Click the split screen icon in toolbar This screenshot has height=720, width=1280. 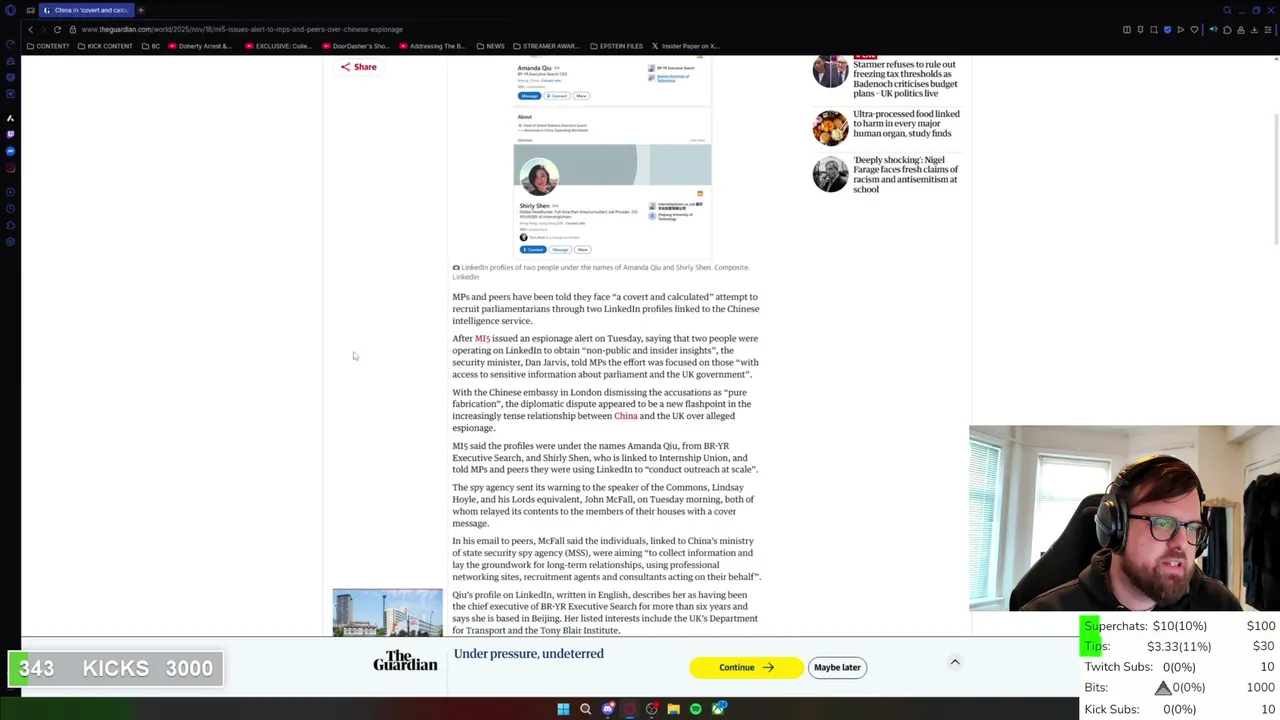1127,30
